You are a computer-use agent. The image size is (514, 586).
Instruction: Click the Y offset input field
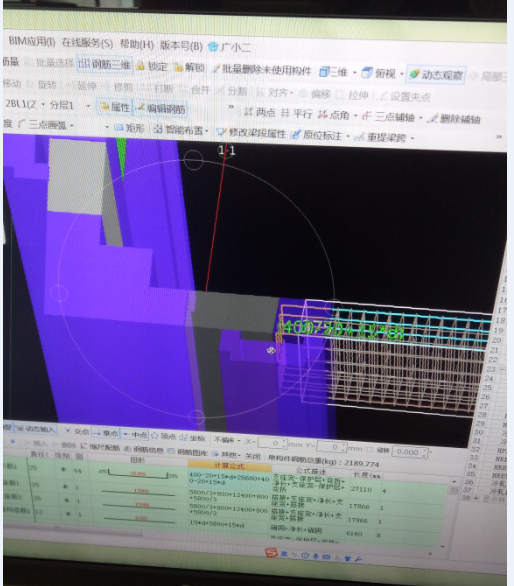(x=331, y=446)
